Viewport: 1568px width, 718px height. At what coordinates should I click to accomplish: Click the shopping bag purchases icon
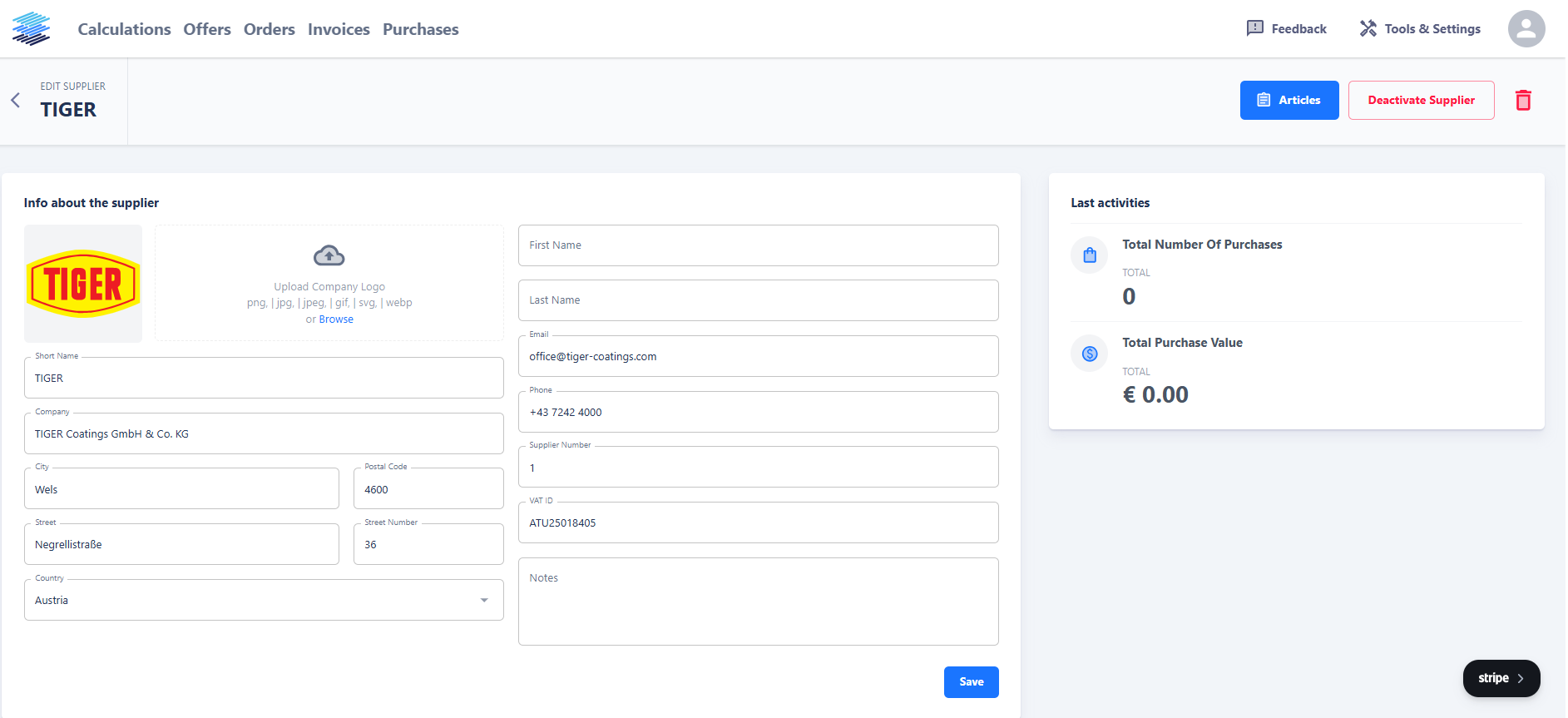[x=1089, y=255]
